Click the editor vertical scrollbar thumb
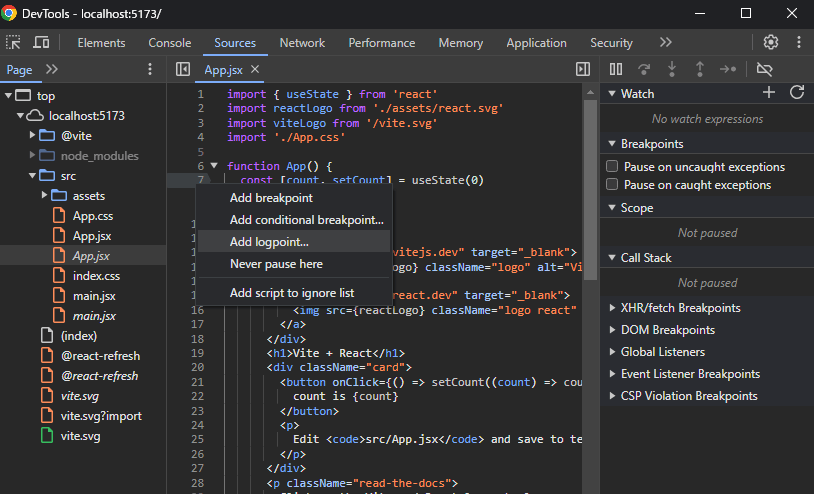 tap(590, 189)
